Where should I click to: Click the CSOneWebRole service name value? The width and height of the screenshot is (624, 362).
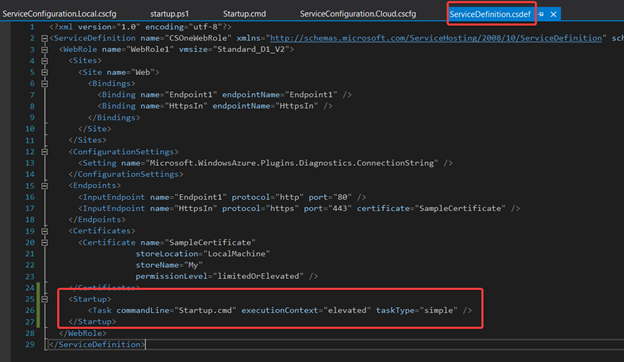pos(198,38)
